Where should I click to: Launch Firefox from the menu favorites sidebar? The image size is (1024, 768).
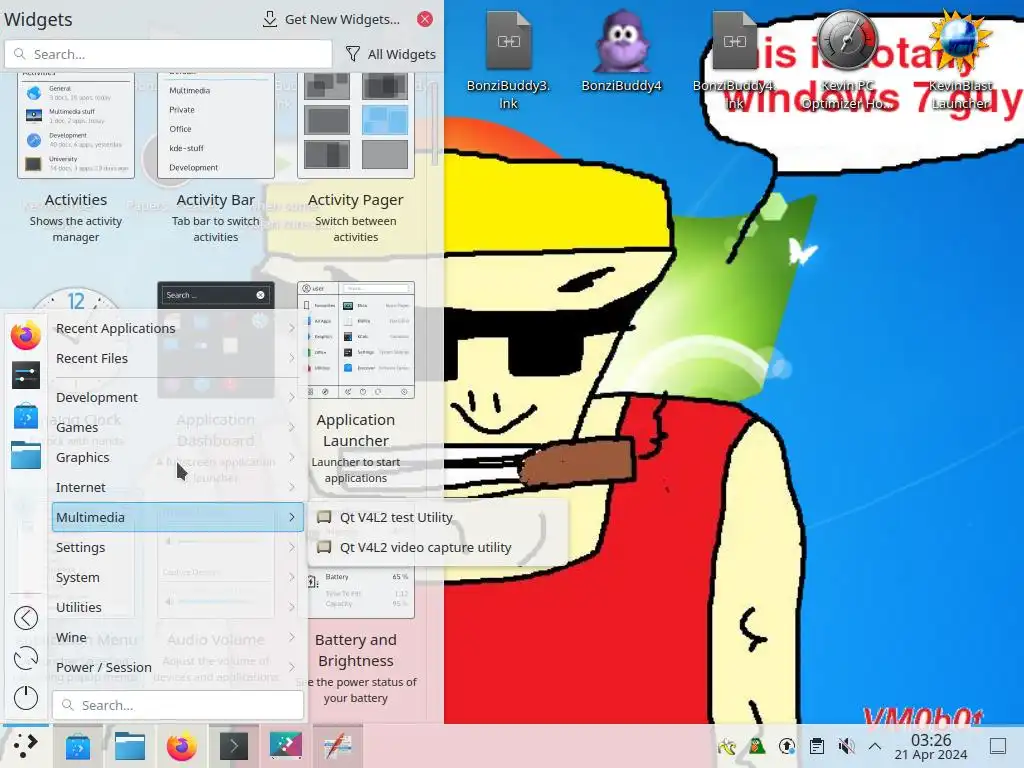pyautogui.click(x=25, y=336)
